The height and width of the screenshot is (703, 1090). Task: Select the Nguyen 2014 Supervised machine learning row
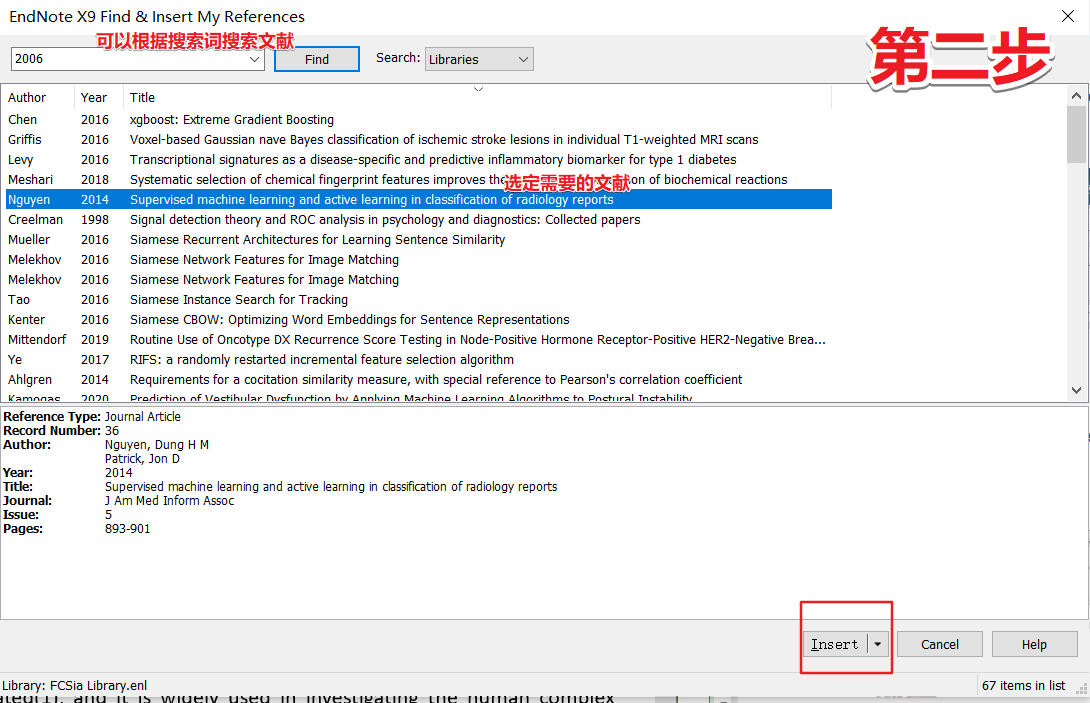click(417, 200)
